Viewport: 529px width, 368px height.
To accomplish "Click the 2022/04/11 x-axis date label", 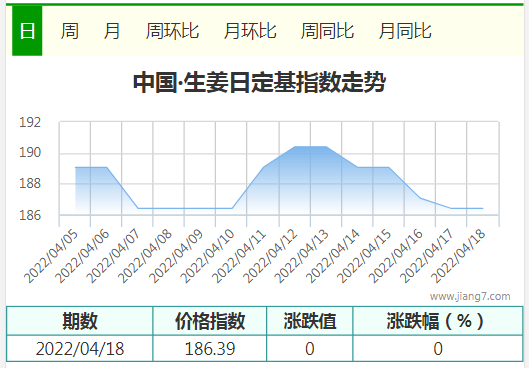I will (x=239, y=256).
